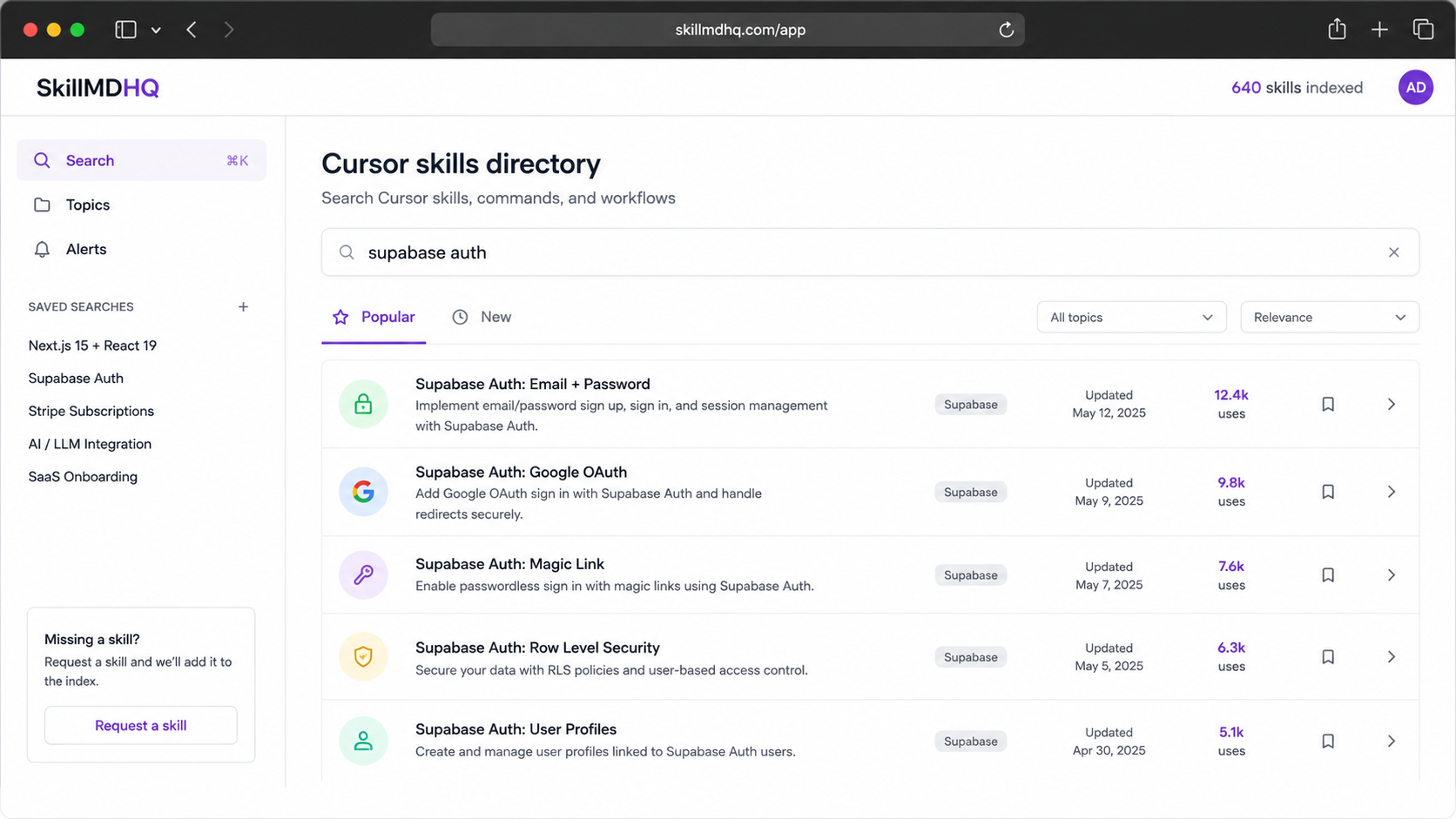Select Search in the sidebar
Viewport: 1456px width, 819px height.
coord(141,160)
